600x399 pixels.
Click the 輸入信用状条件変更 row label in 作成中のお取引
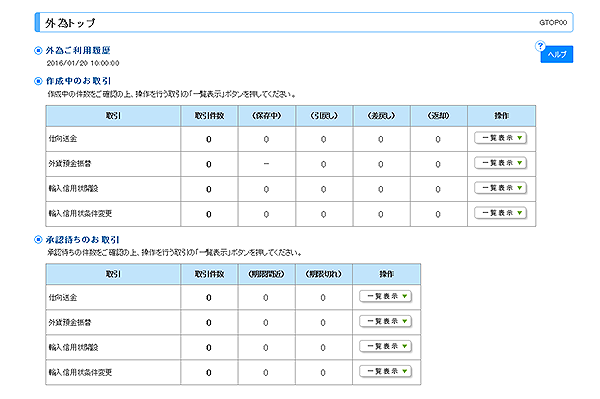pyautogui.click(x=80, y=213)
